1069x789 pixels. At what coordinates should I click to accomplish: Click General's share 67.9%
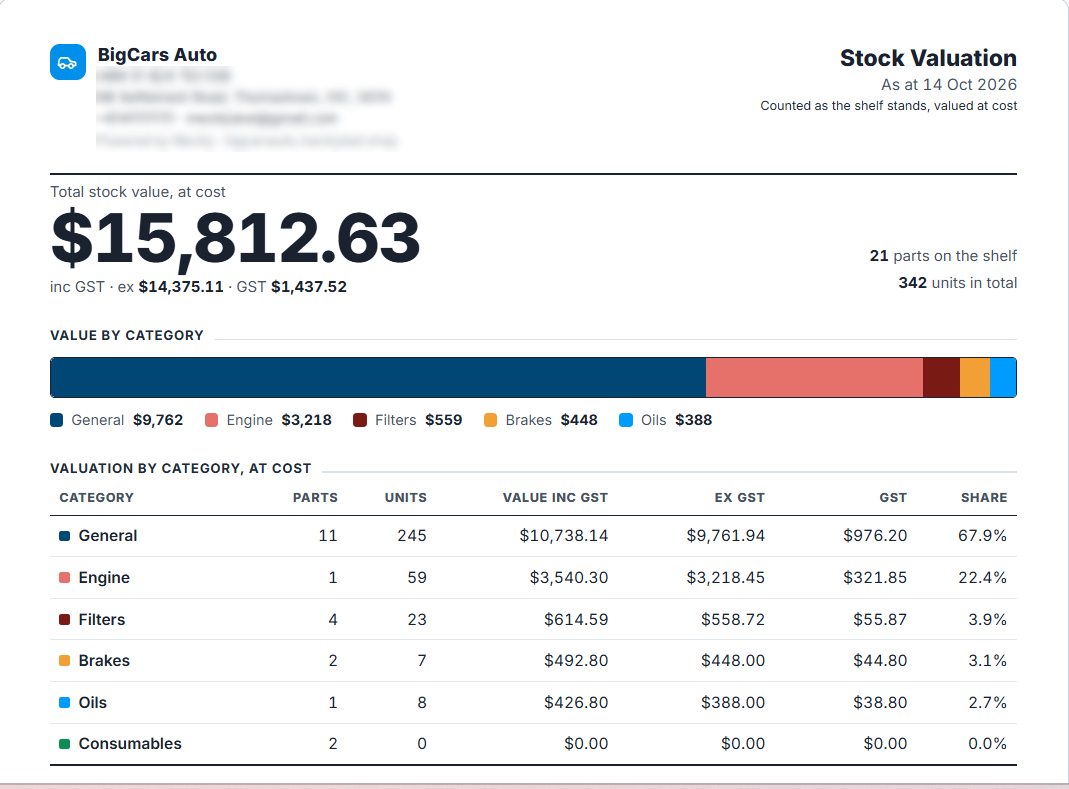click(982, 536)
